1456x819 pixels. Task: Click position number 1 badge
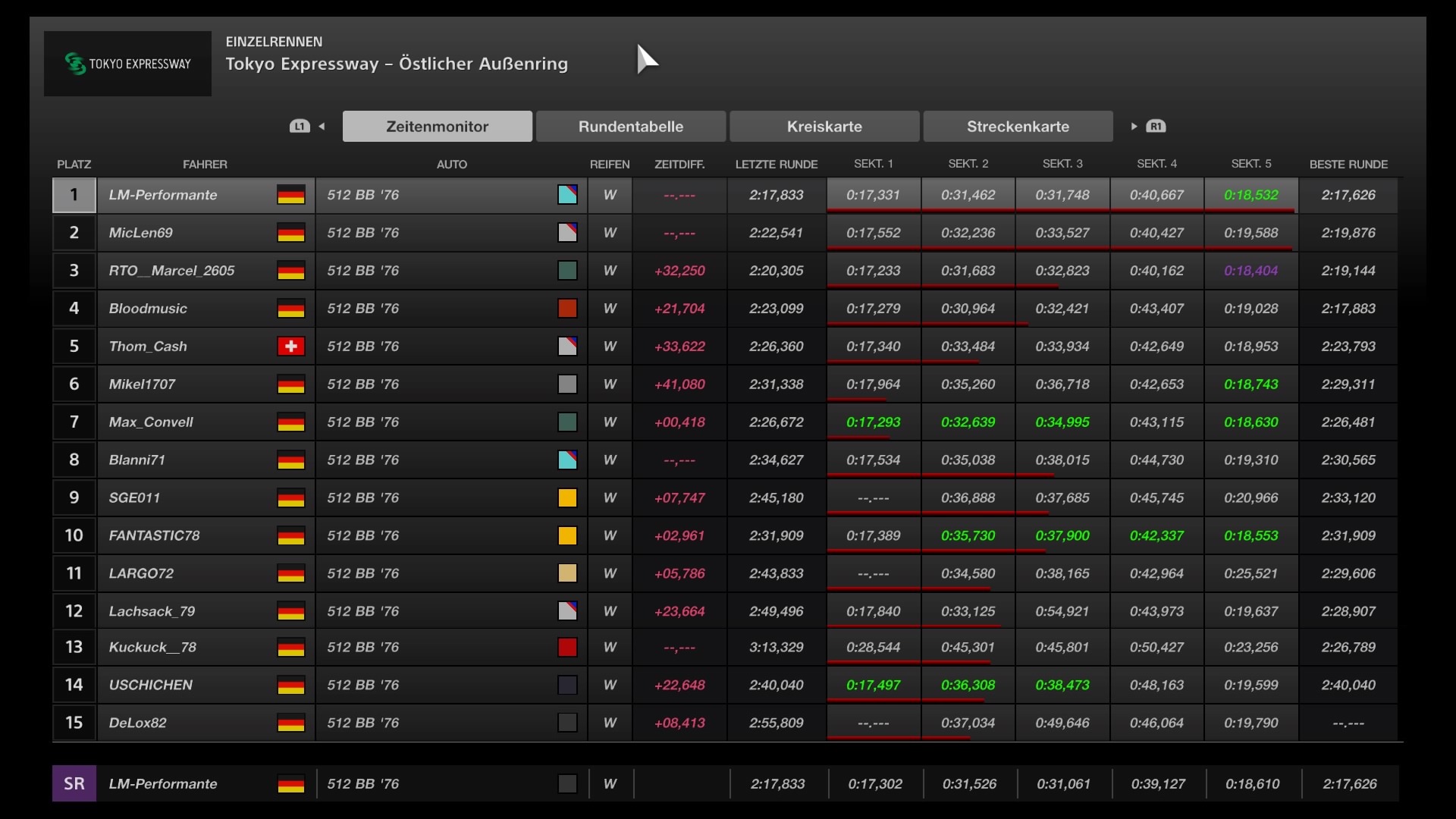[x=74, y=195]
